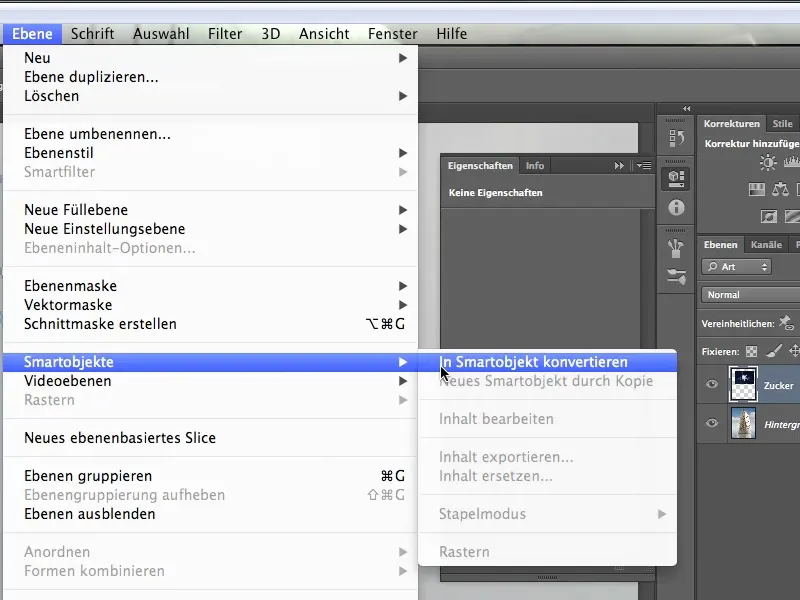Switch to the Korrekturen tab
Screen dimensions: 800x600
(x=732, y=123)
